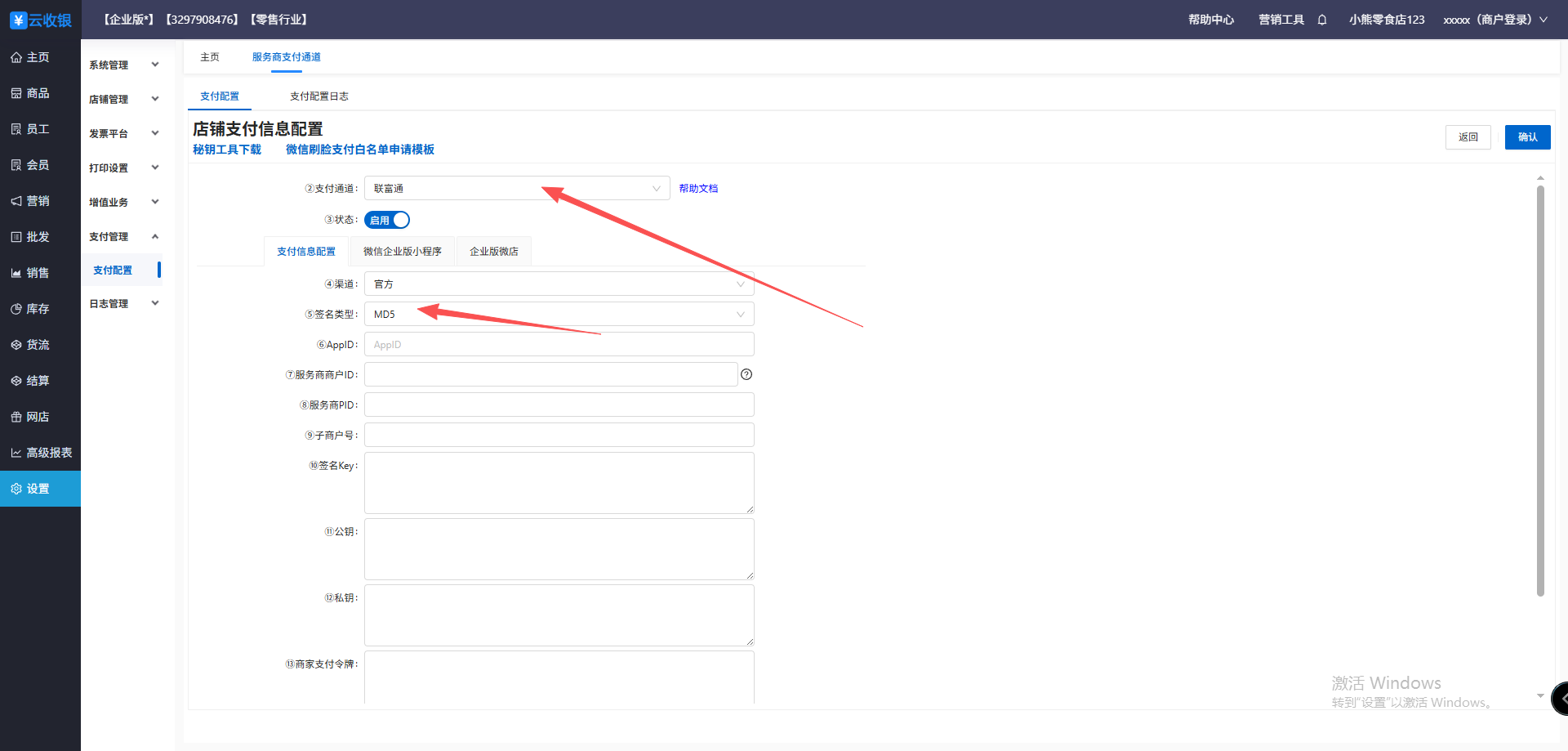Image resolution: width=1568 pixels, height=751 pixels.
Task: Open the 秘钥工具下载 link
Action: [x=227, y=150]
